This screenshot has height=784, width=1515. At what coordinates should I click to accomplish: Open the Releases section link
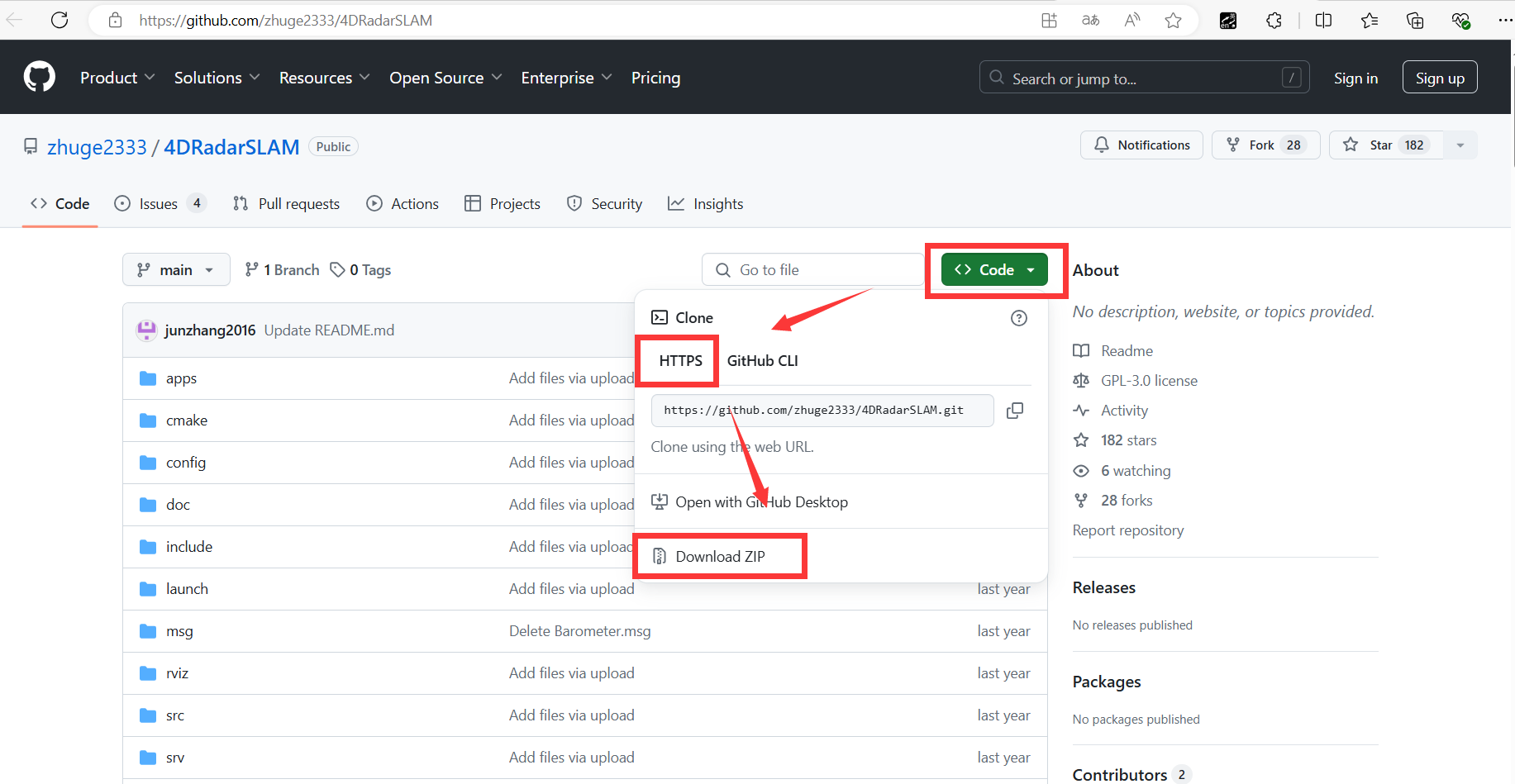click(x=1104, y=588)
